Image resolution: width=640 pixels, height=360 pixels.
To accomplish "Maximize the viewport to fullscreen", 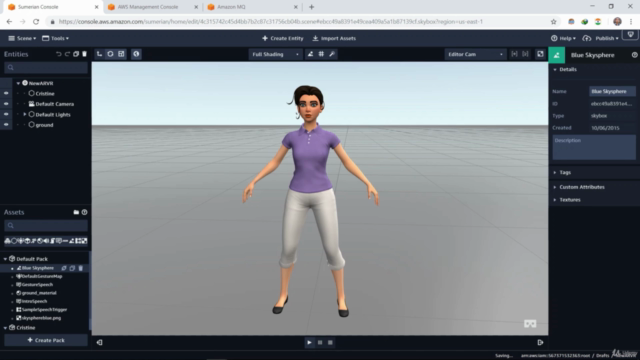I will [x=540, y=54].
